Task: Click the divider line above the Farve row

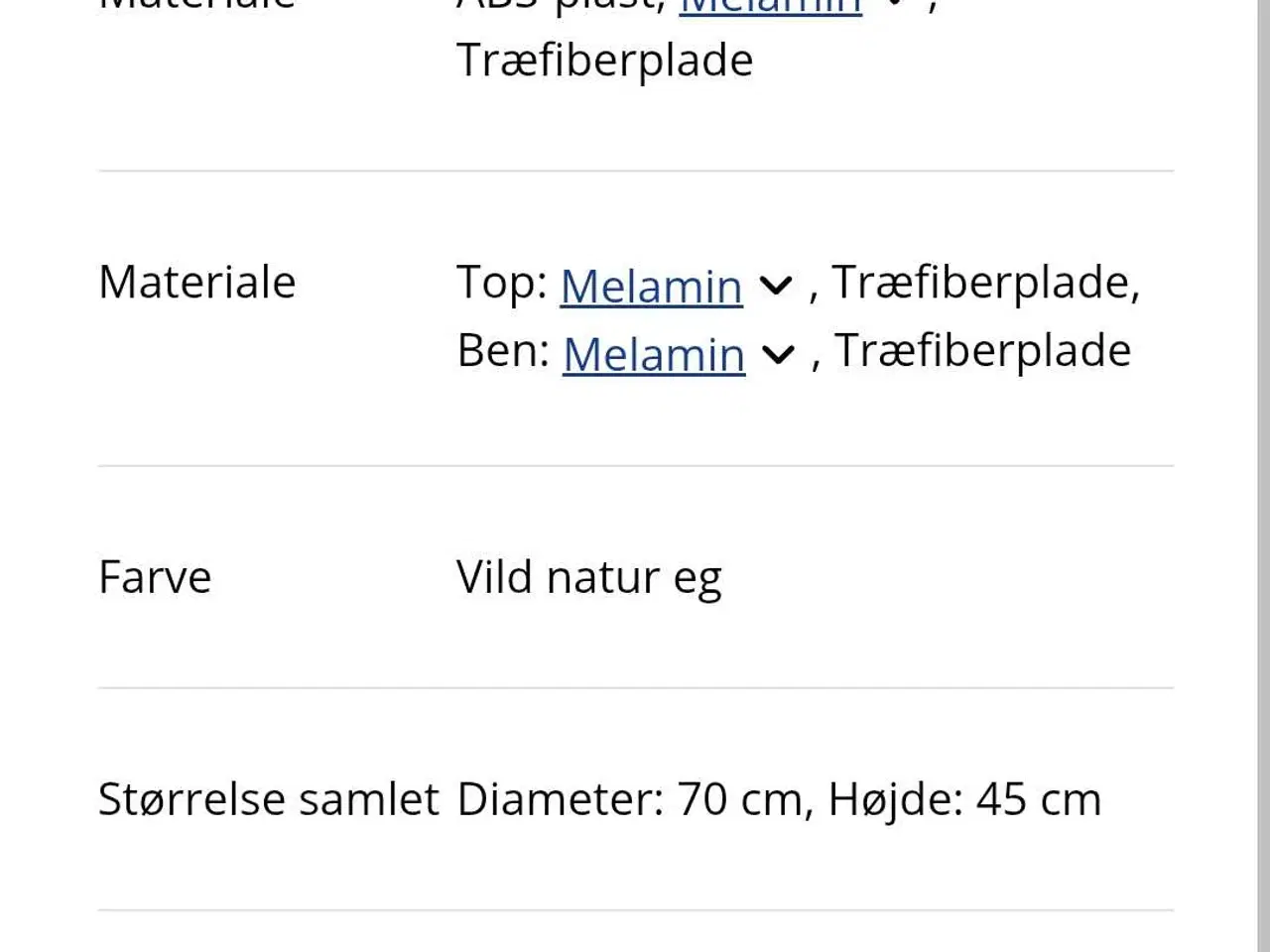Action: pyautogui.click(x=635, y=462)
